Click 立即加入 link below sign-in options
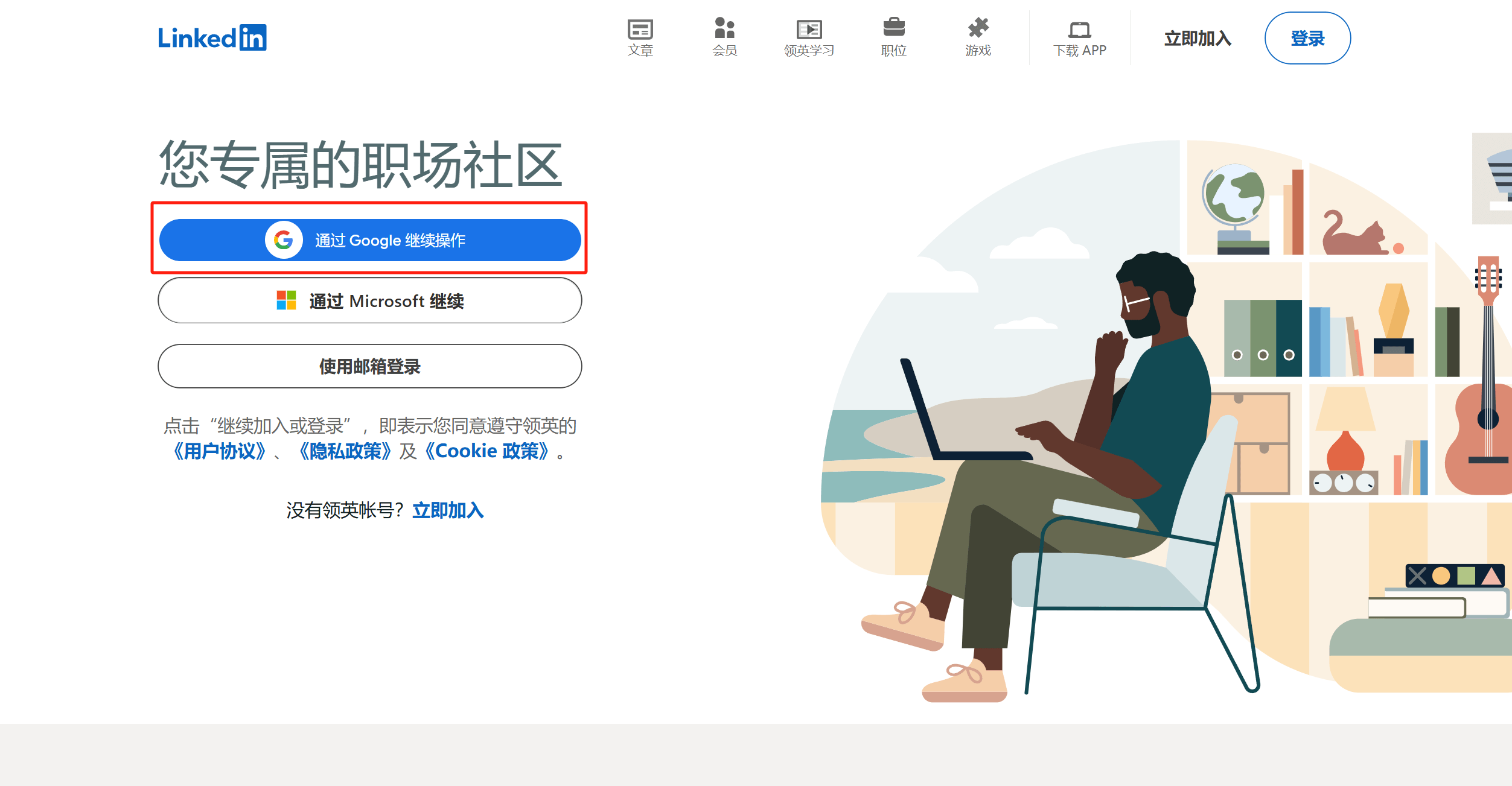Viewport: 1512px width, 786px height. [448, 510]
